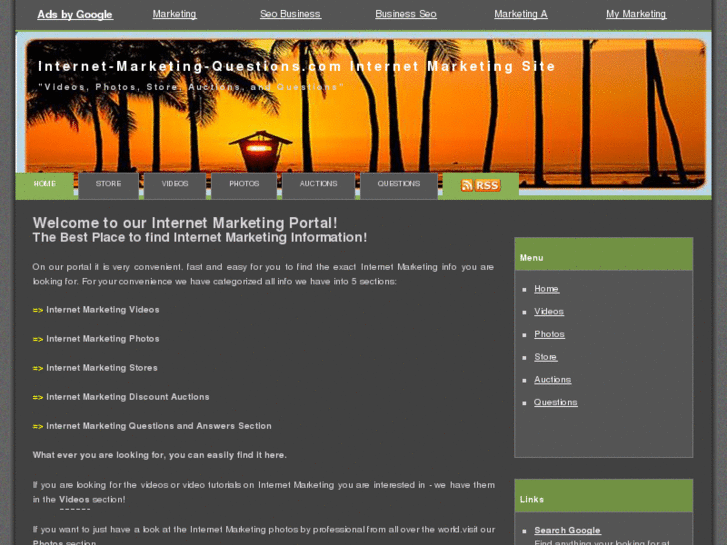Image resolution: width=727 pixels, height=545 pixels.
Task: Visit the My Marketing ad link
Action: click(x=636, y=14)
